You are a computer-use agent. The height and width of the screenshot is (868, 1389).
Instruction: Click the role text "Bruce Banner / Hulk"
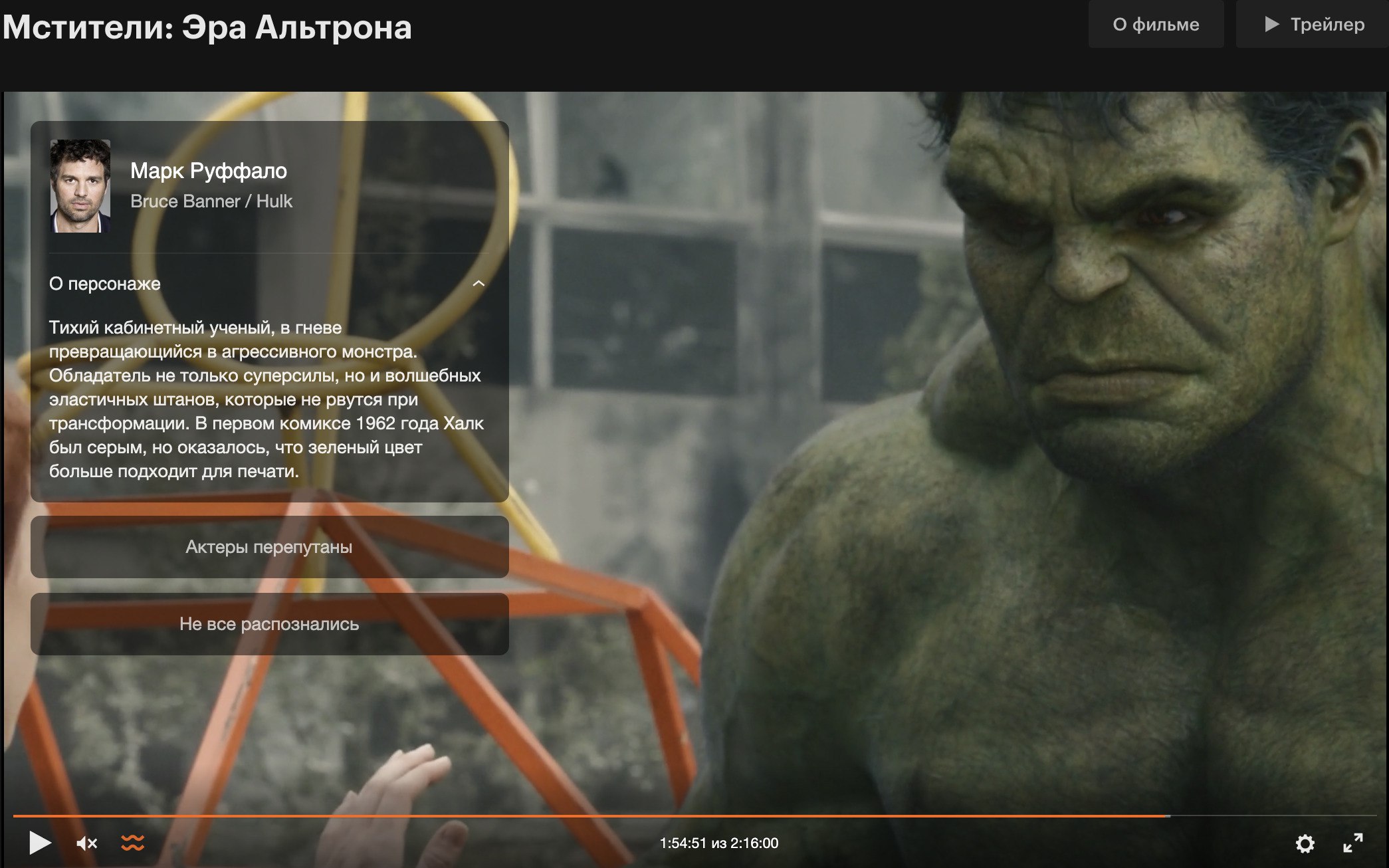[211, 201]
